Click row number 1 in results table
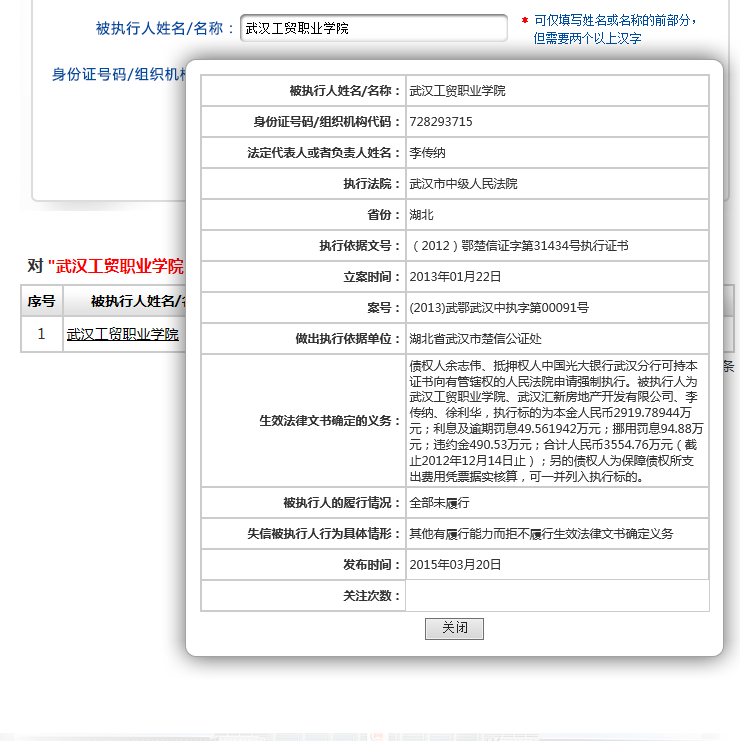The height and width of the screenshot is (741, 740). [x=42, y=334]
